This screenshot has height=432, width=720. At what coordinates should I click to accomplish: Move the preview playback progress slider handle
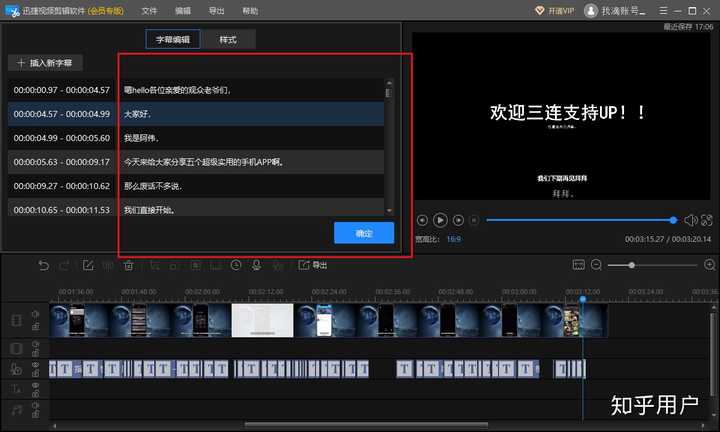point(673,220)
